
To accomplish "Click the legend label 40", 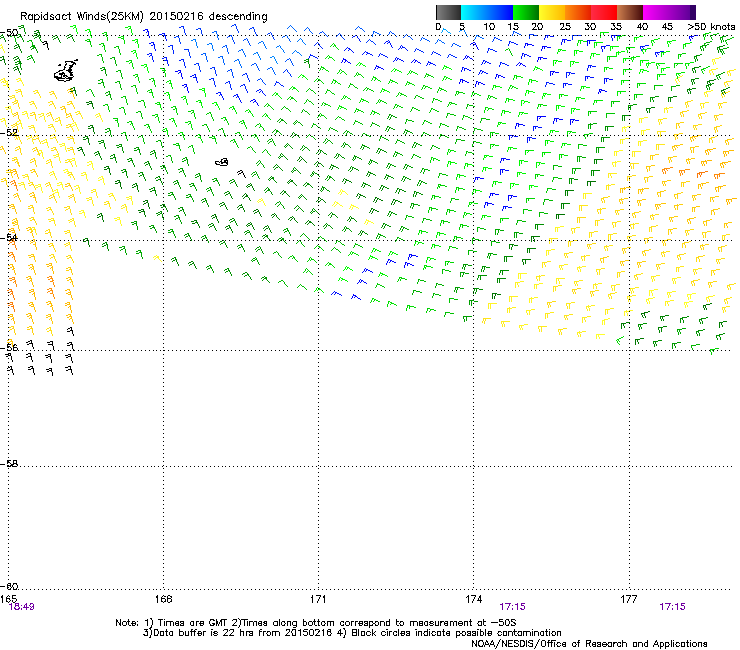I will coord(642,26).
